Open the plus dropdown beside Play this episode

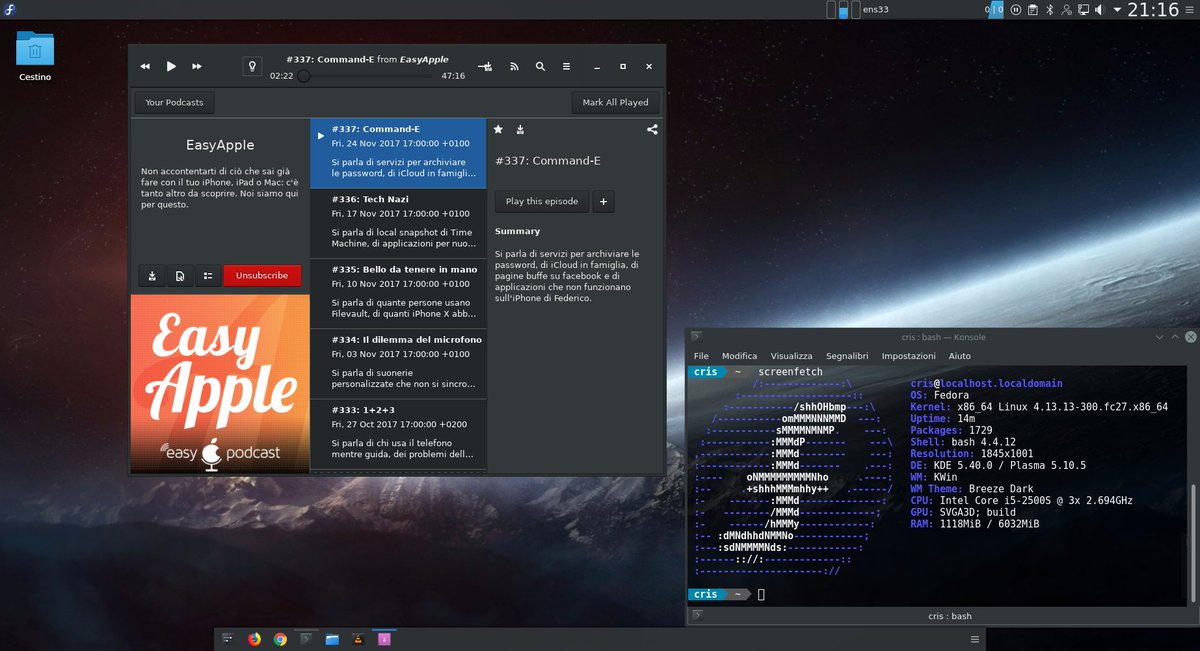pyautogui.click(x=603, y=201)
